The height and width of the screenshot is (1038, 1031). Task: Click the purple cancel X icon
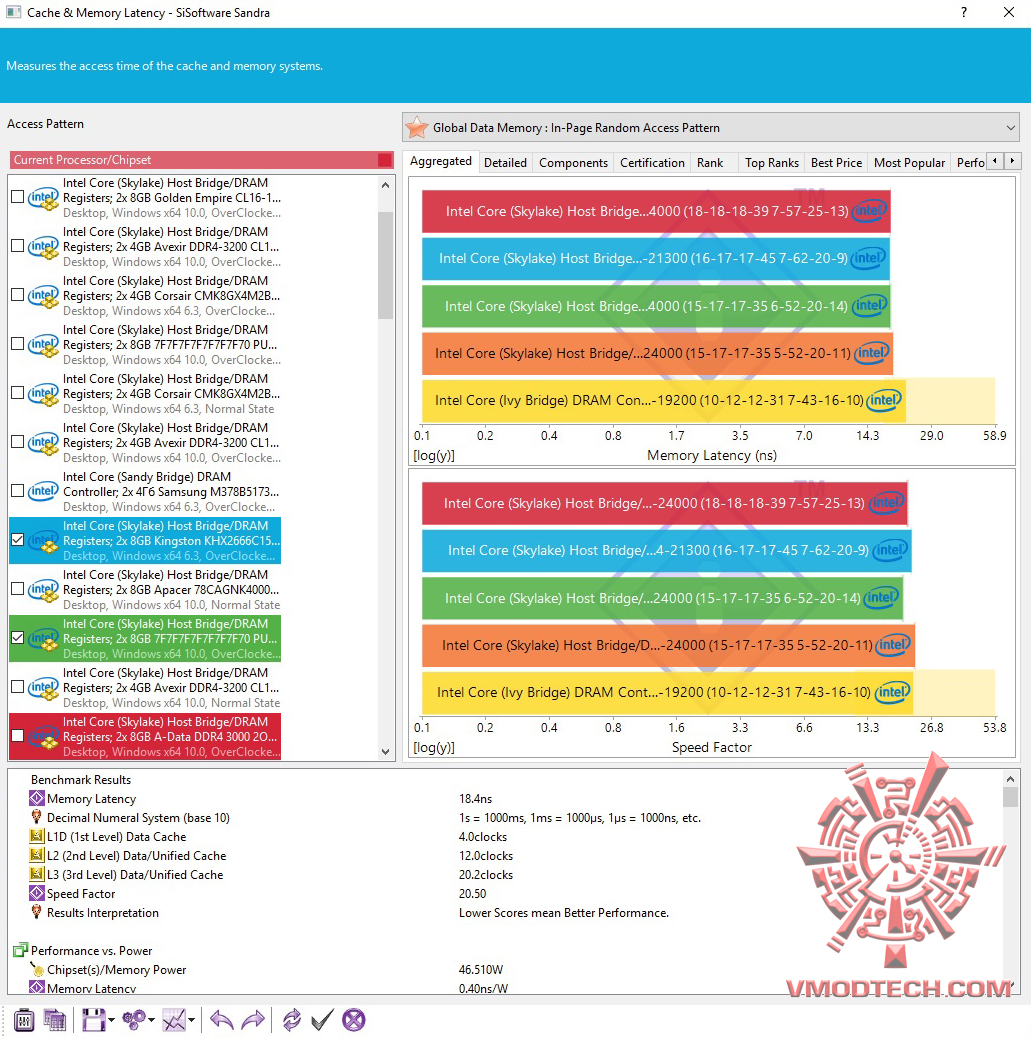pos(354,1019)
